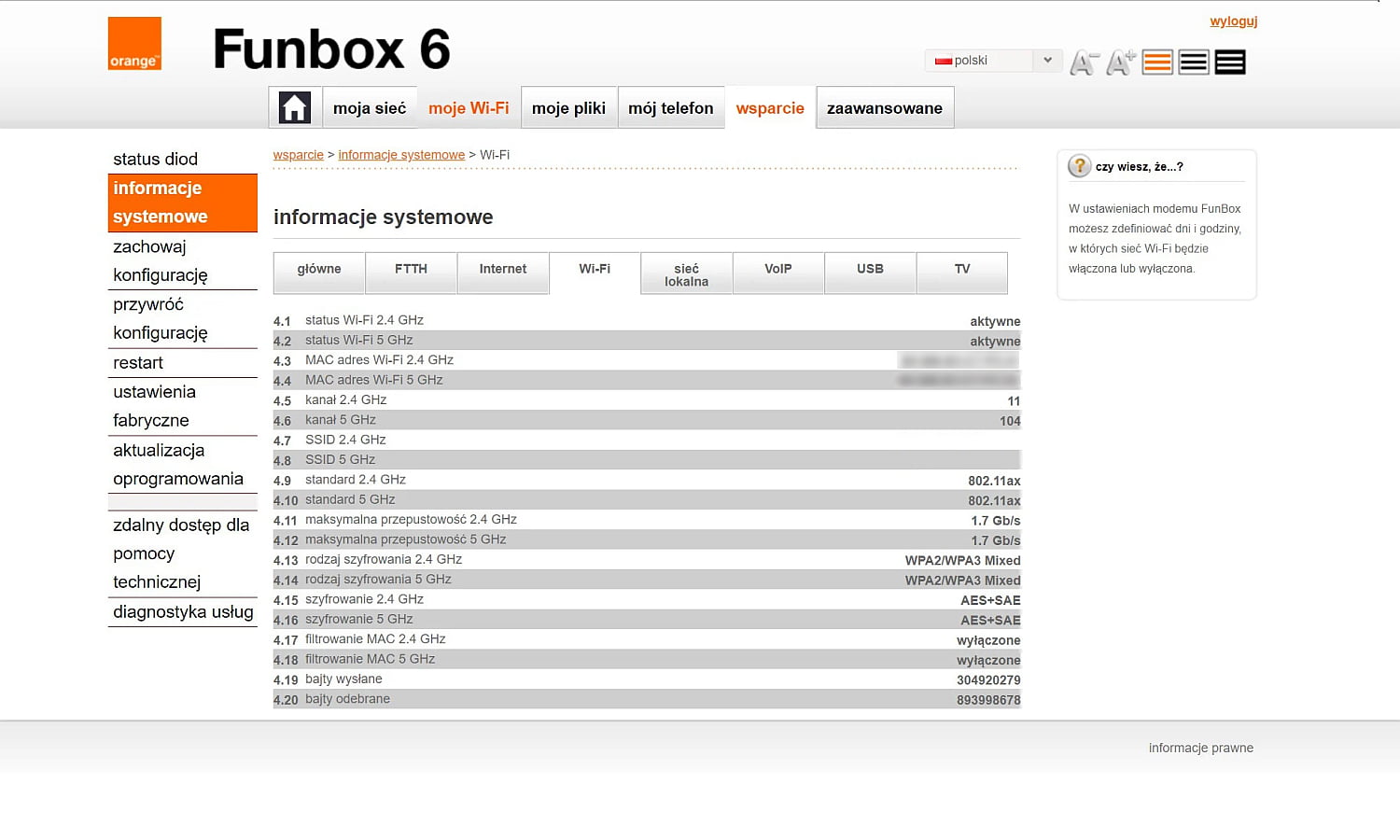Image resolution: width=1400 pixels, height=840 pixels.
Task: Click the question mark help icon
Action: tap(1080, 165)
